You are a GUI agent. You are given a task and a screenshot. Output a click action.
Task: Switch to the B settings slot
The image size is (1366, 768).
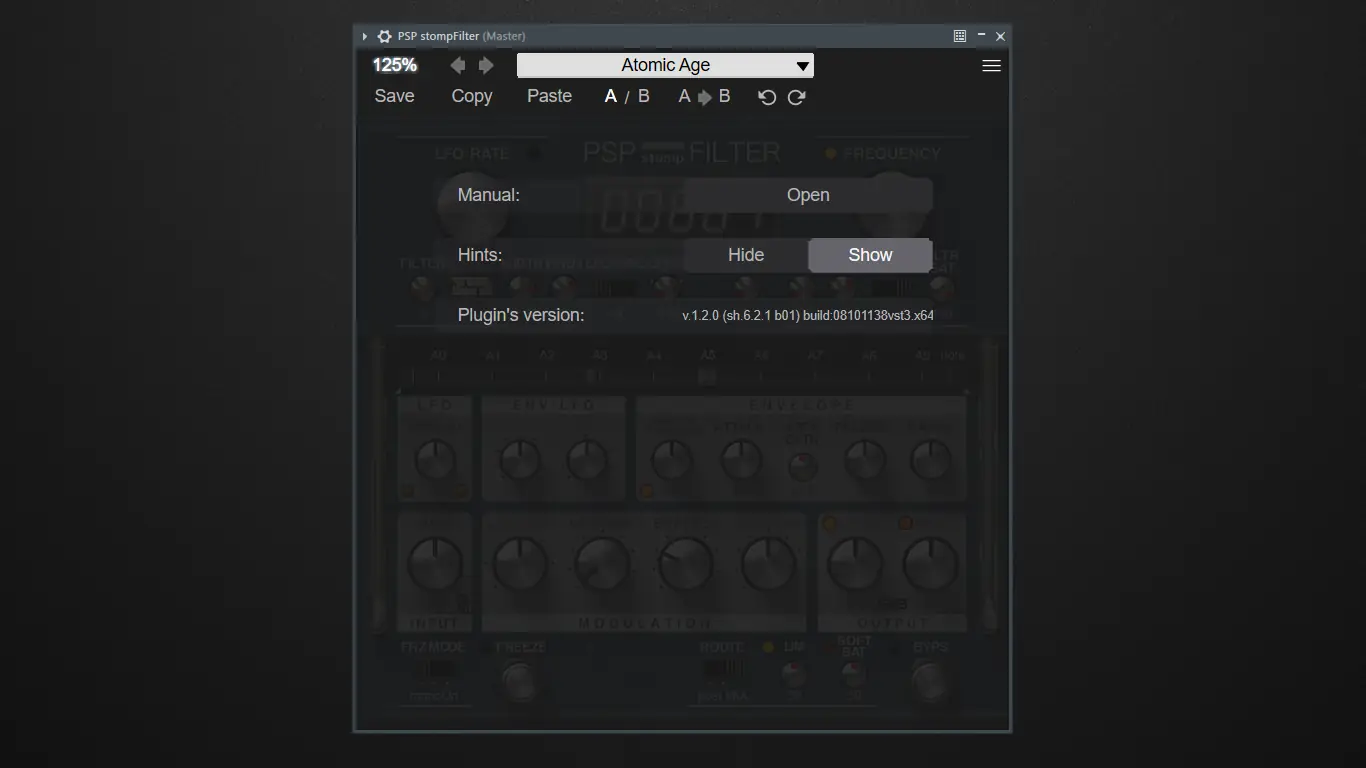coord(644,96)
